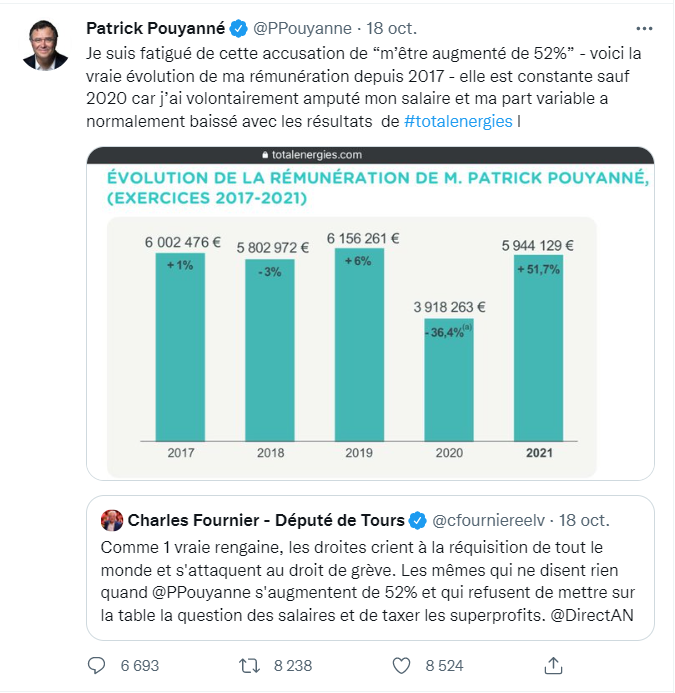Click Charles Fournier - Député de Tours name

pyautogui.click(x=266, y=521)
